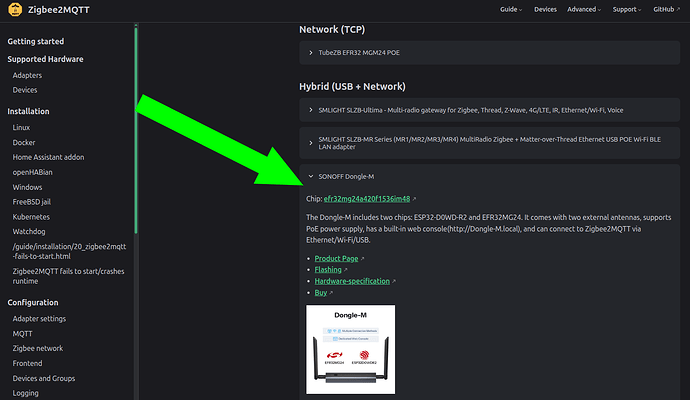Open the Dongle-M Product Page link
Viewport: 690px width, 400px height.
click(x=336, y=258)
